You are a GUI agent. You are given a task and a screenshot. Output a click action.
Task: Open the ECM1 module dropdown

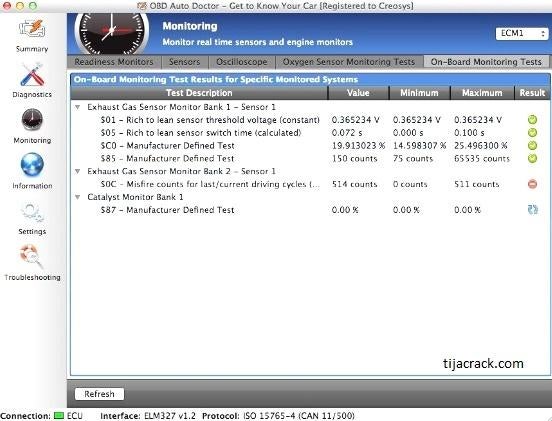[x=522, y=33]
